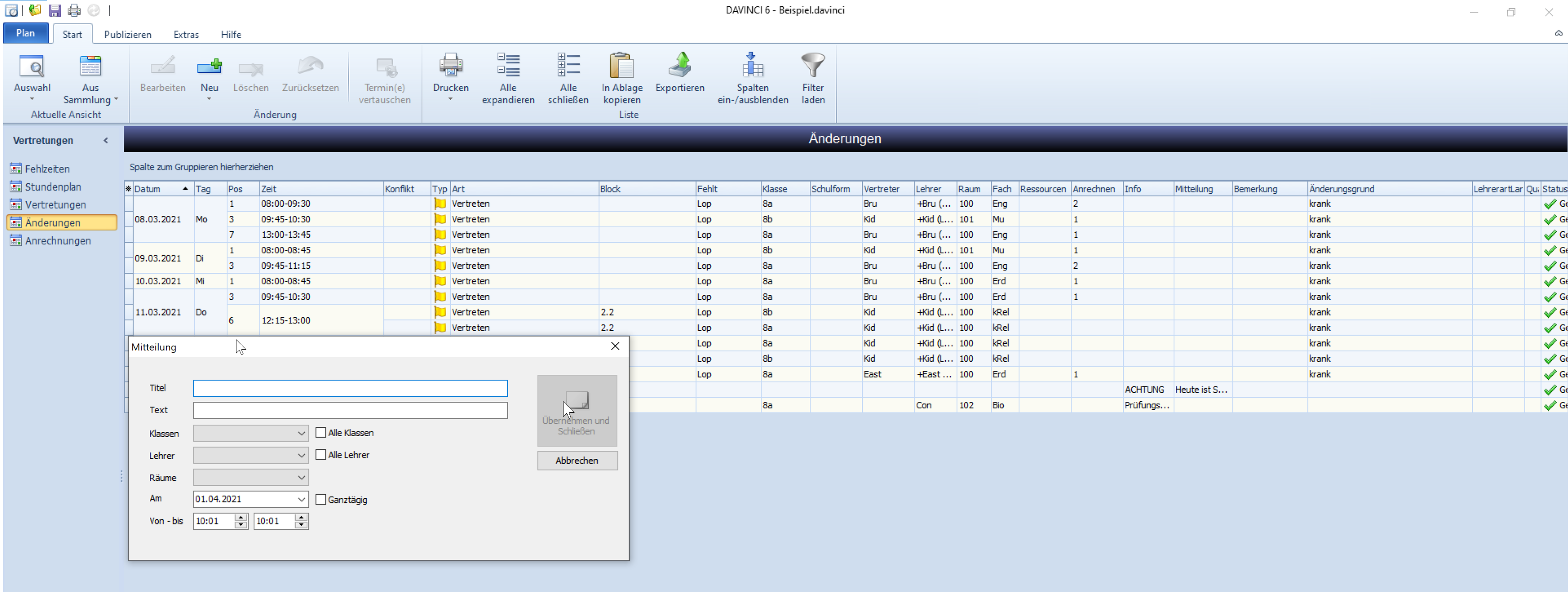Decrease the bis end time with the spinner
1568x592 pixels.
[301, 525]
